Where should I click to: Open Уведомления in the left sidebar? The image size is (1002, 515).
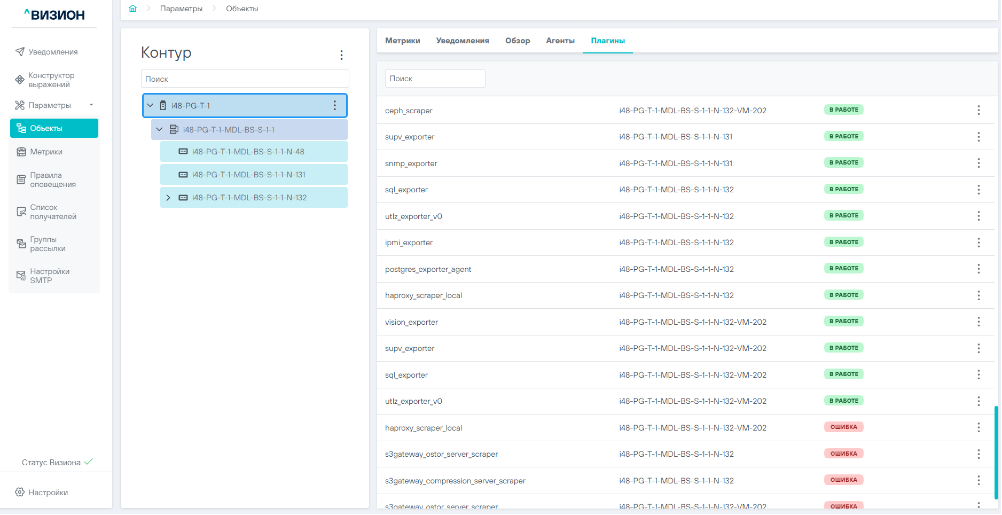coord(53,51)
